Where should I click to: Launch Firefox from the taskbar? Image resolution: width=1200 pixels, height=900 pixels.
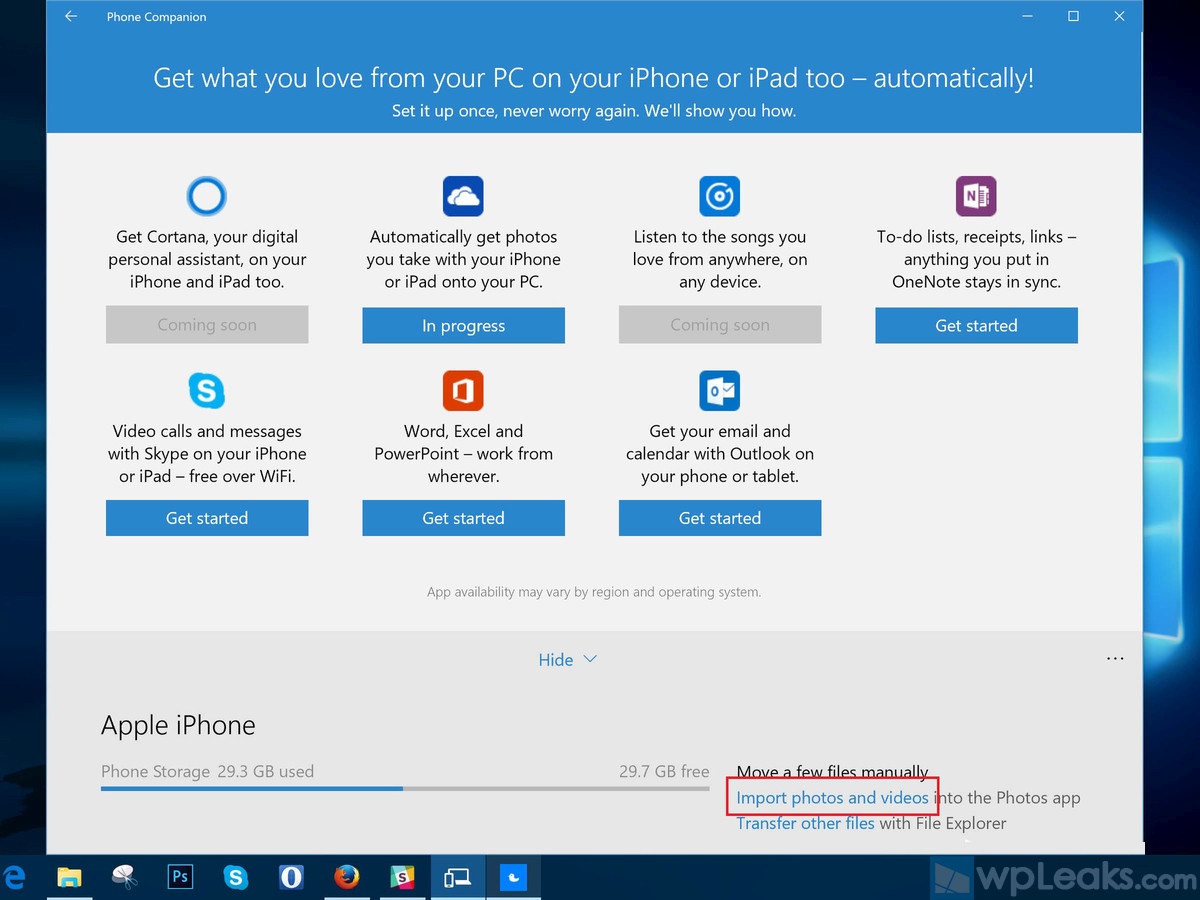pos(347,877)
